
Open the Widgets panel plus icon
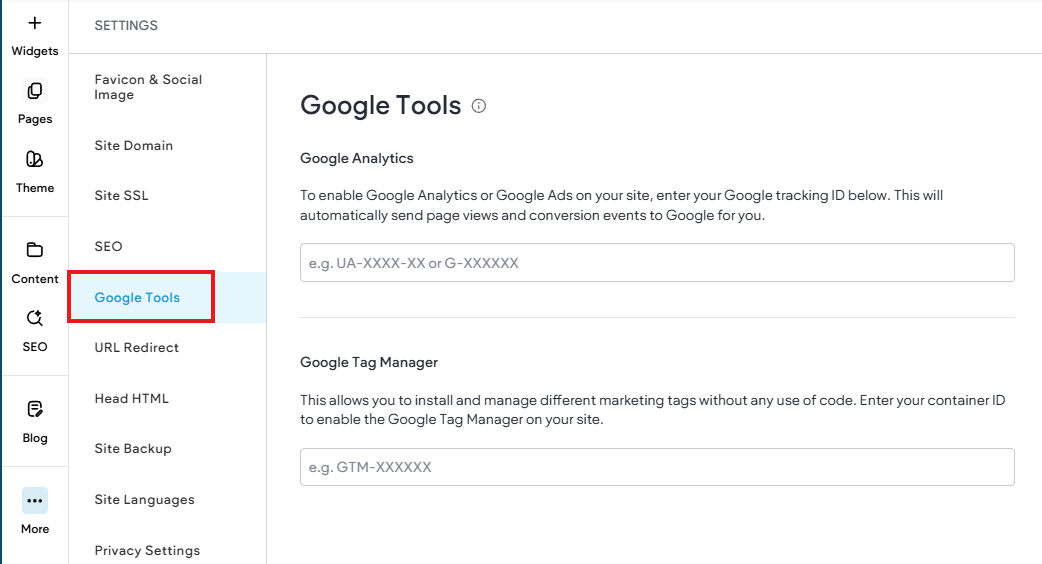coord(35,23)
